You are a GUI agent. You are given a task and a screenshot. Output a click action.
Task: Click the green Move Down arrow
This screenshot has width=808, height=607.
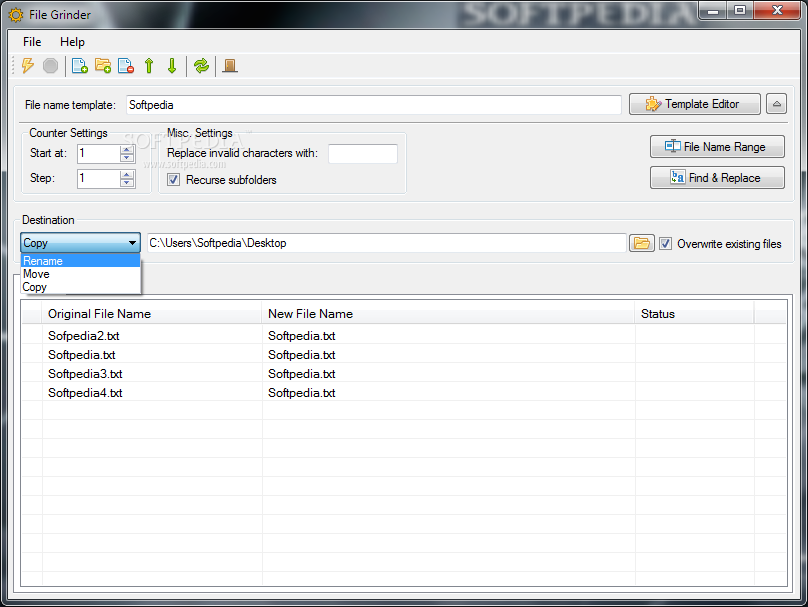pos(172,66)
